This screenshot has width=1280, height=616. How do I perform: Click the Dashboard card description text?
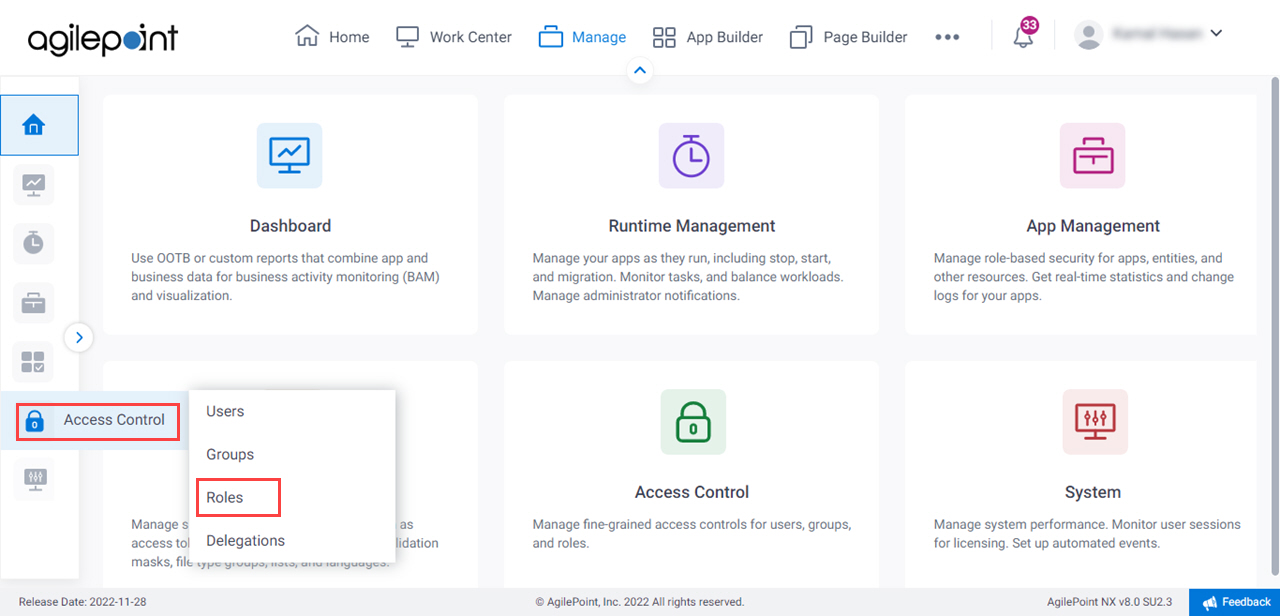pyautogui.click(x=286, y=277)
